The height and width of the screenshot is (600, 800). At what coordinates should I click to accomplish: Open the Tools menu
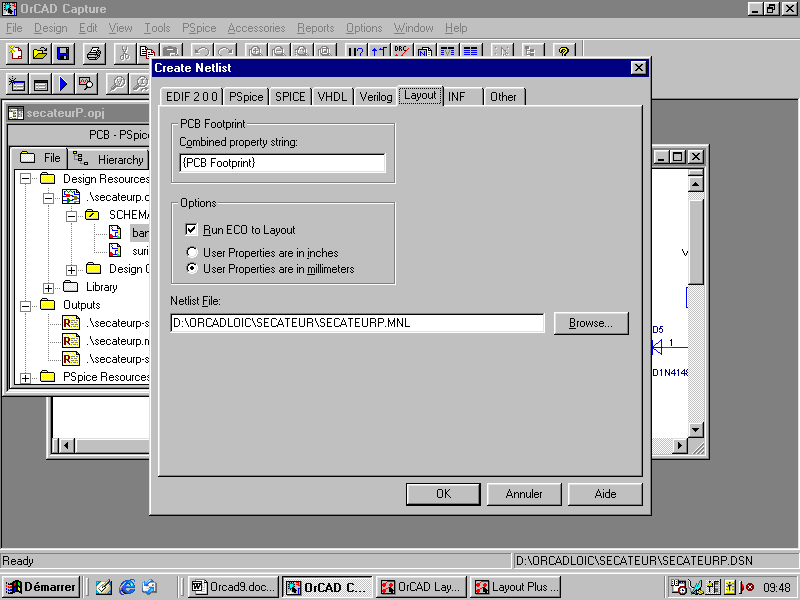pyautogui.click(x=157, y=28)
